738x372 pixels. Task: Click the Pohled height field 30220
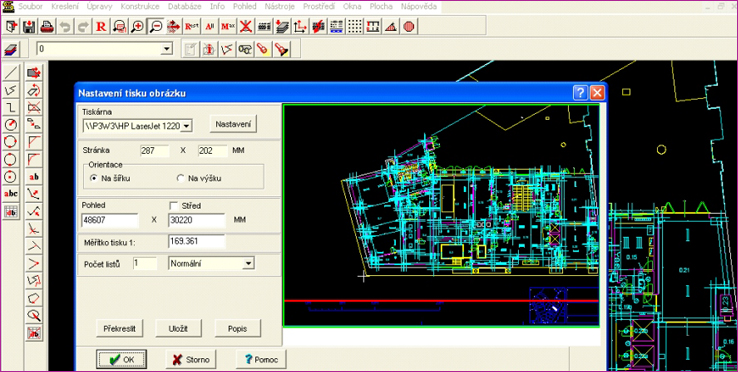coord(197,220)
